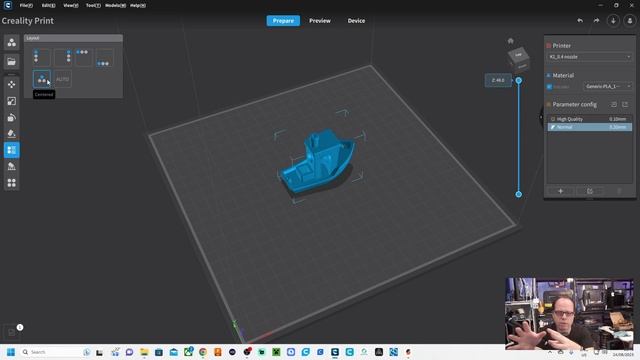
Task: Open the Help menu
Action: 138,5
